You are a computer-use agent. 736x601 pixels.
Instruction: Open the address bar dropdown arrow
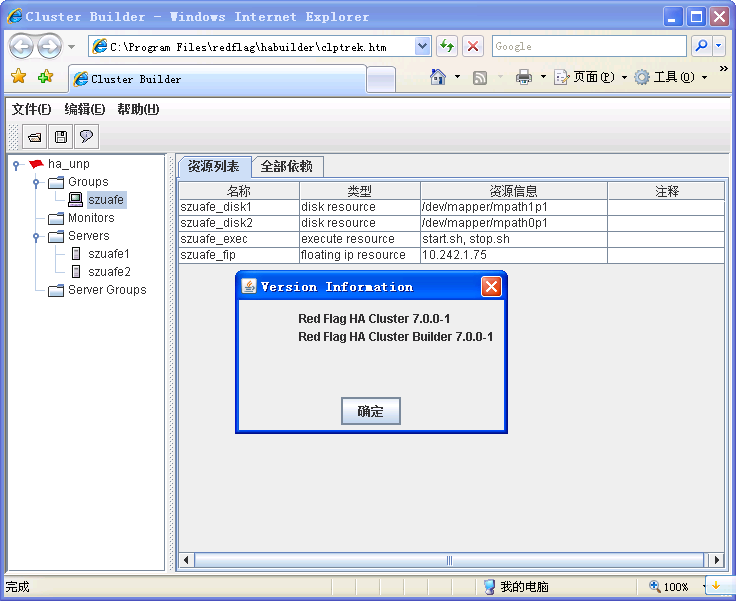click(422, 46)
